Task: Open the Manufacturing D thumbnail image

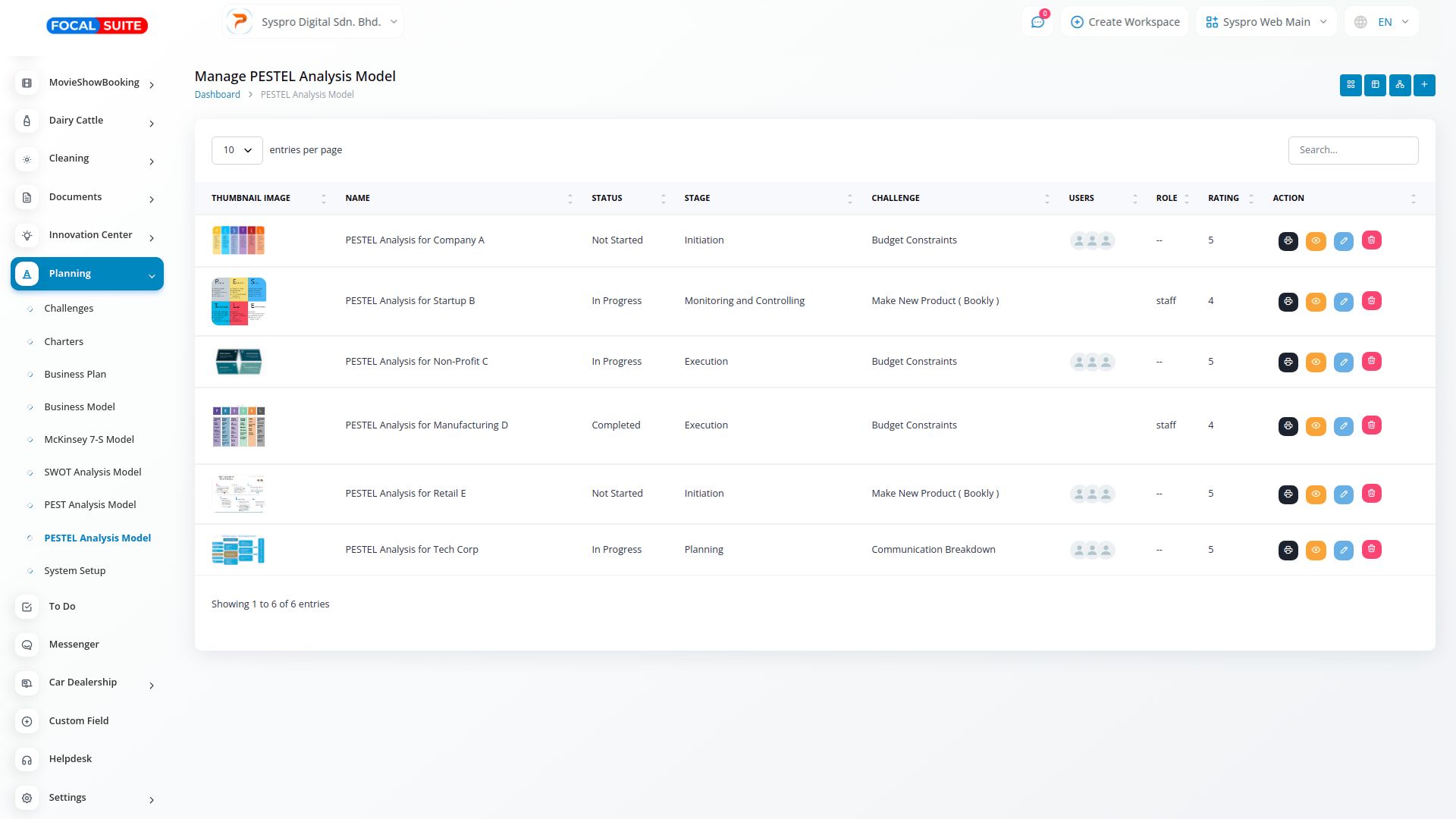Action: [238, 426]
